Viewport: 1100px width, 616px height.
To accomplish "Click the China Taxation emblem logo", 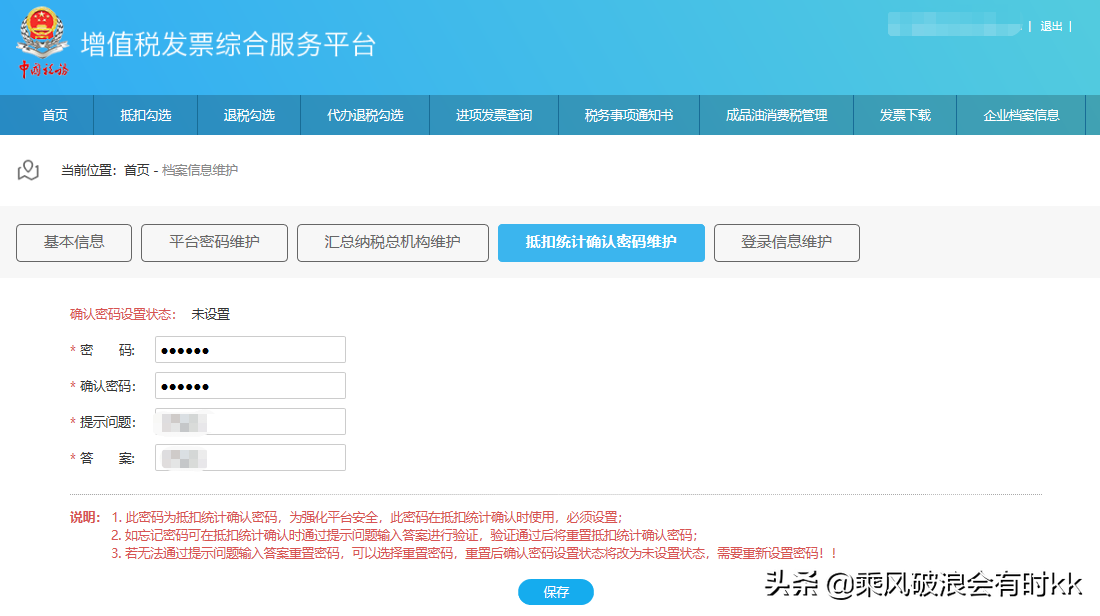I will [40, 42].
